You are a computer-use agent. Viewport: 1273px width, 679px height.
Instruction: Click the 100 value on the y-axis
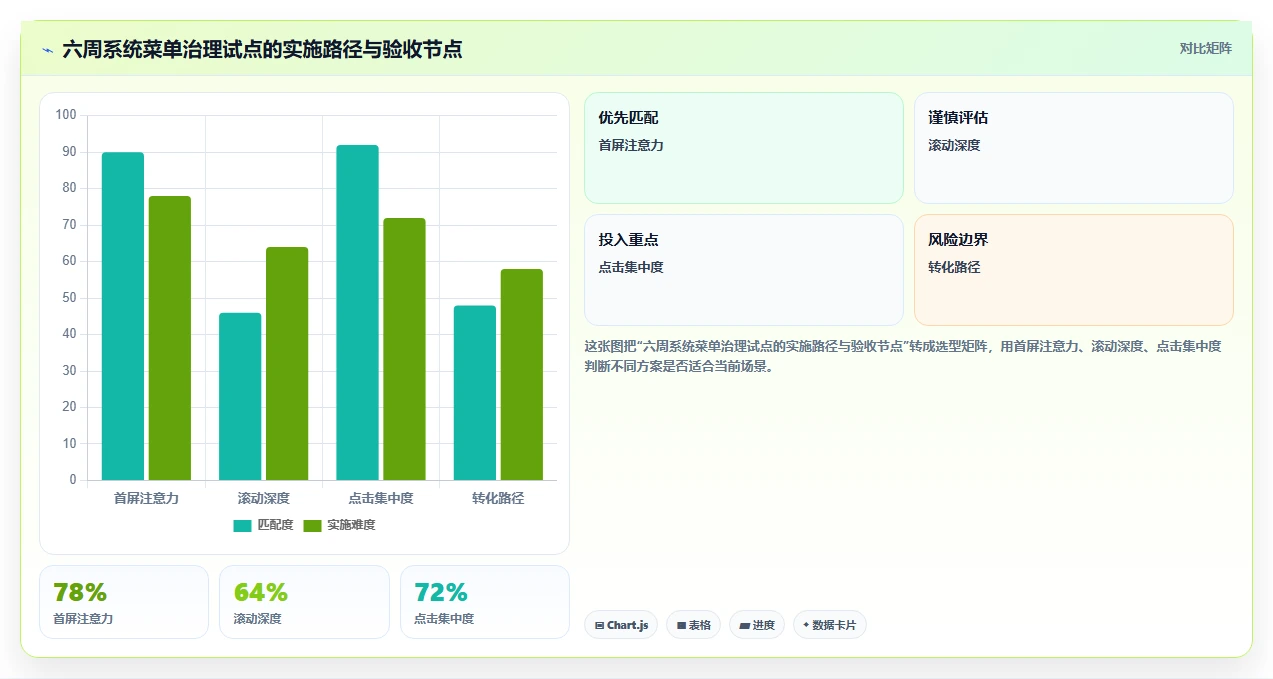[x=66, y=115]
